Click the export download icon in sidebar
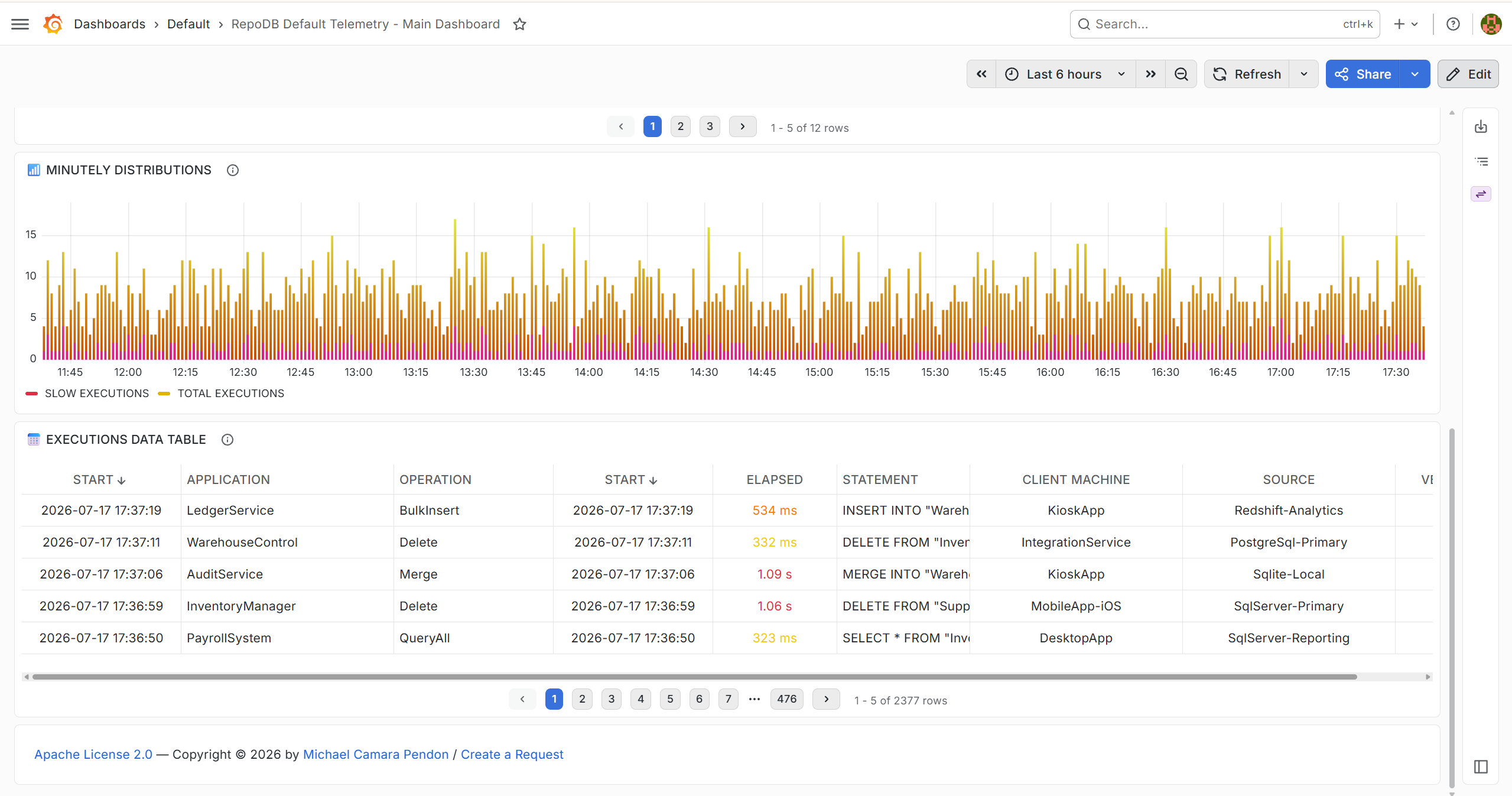This screenshot has height=796, width=1512. [1481, 126]
